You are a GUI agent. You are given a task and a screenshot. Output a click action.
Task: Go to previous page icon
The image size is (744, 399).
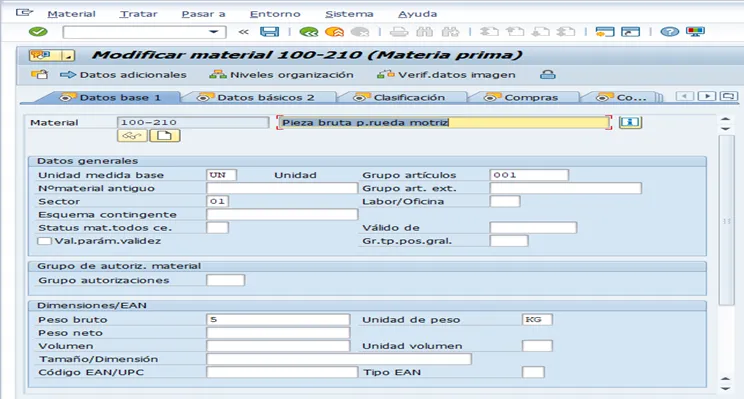tap(514, 32)
